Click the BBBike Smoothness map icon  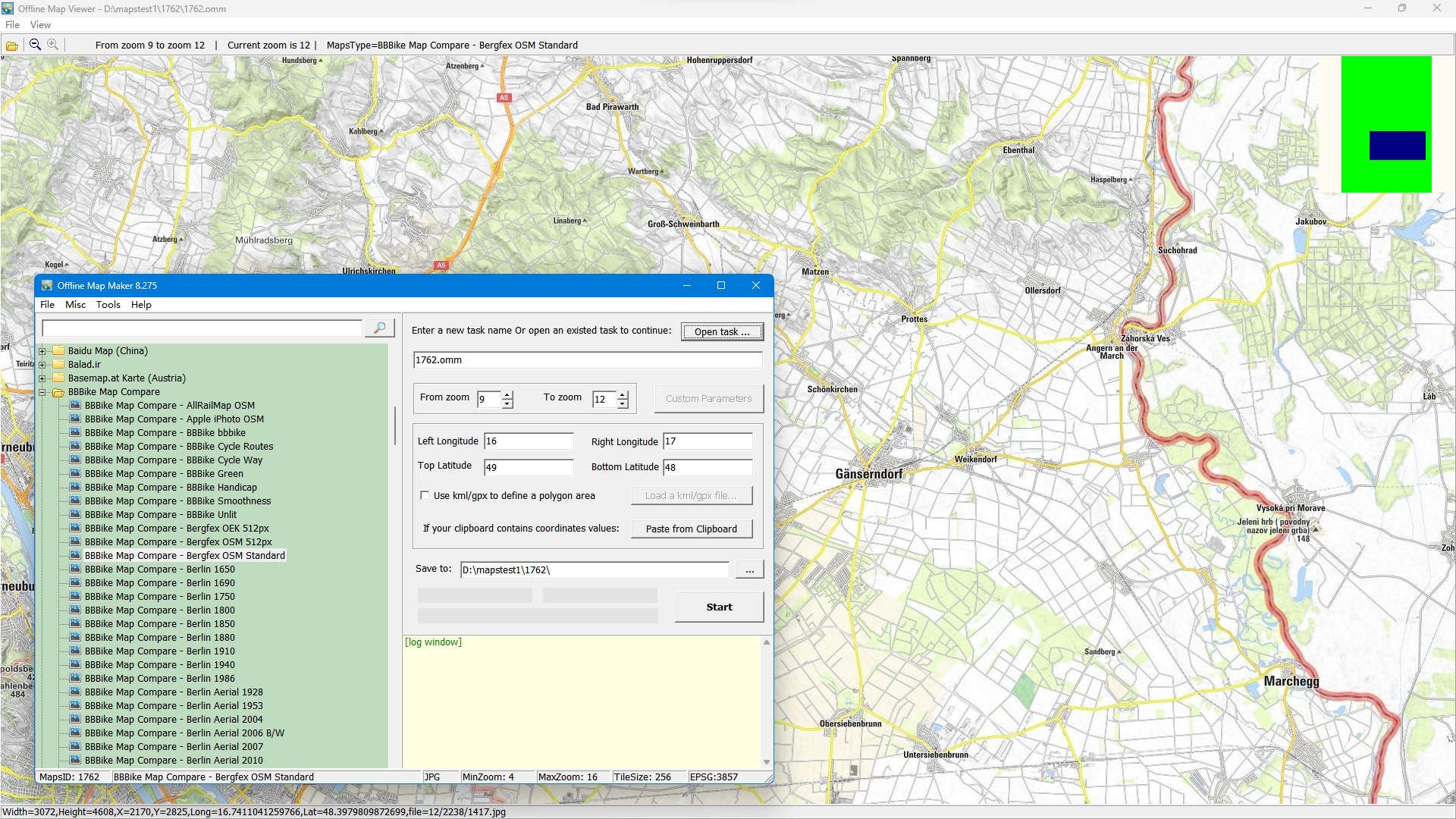pyautogui.click(x=76, y=501)
